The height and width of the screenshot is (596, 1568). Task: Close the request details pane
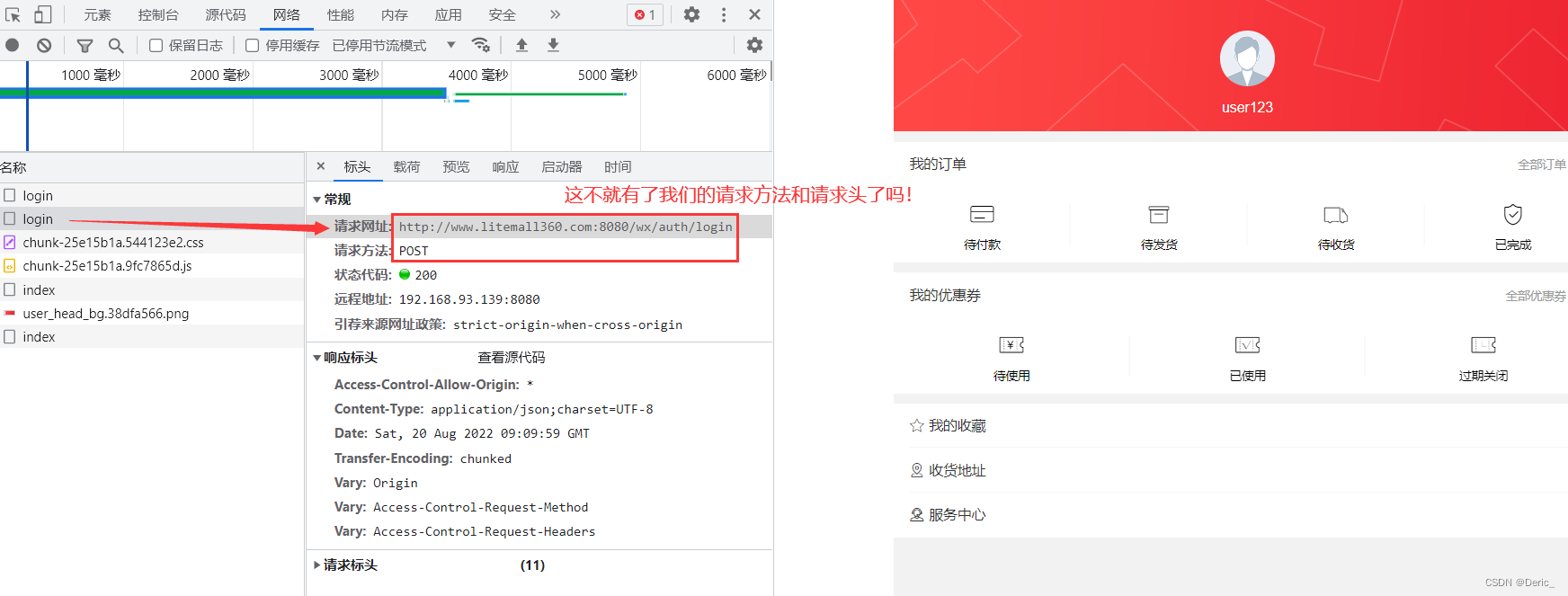(x=321, y=166)
